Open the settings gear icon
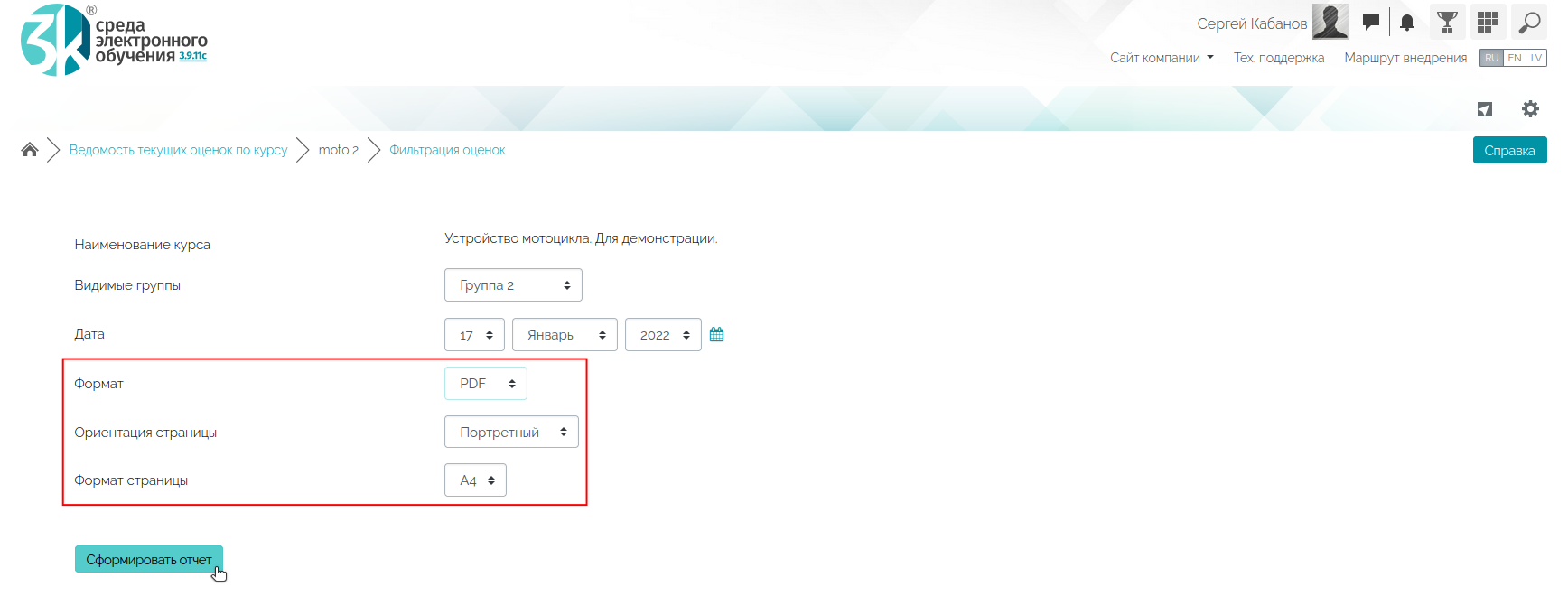Screen dimensions: 1568x596 coord(1530,109)
